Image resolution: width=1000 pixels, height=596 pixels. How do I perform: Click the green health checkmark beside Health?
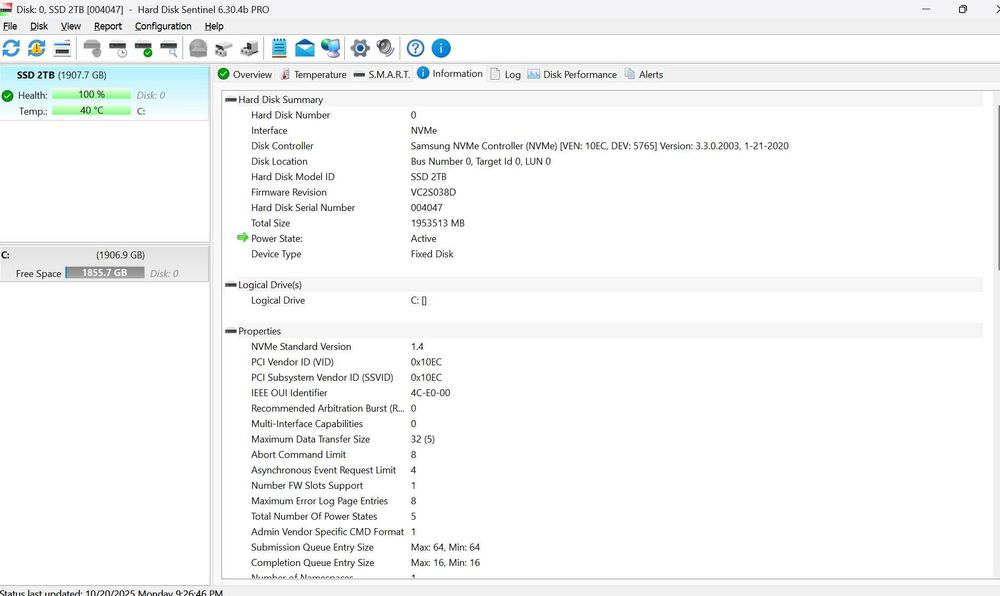click(x=8, y=96)
